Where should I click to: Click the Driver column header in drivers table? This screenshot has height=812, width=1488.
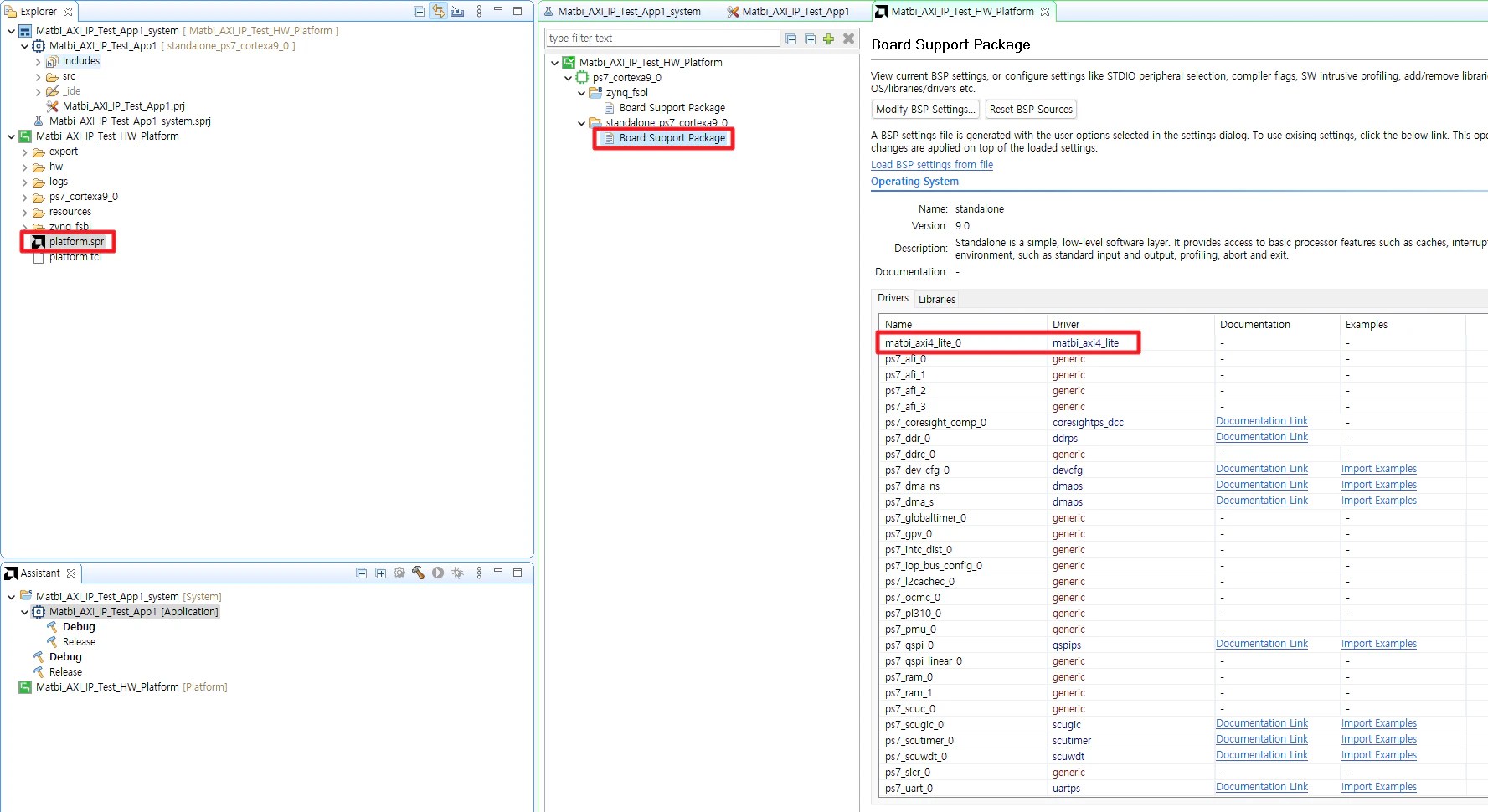pyautogui.click(x=1130, y=325)
